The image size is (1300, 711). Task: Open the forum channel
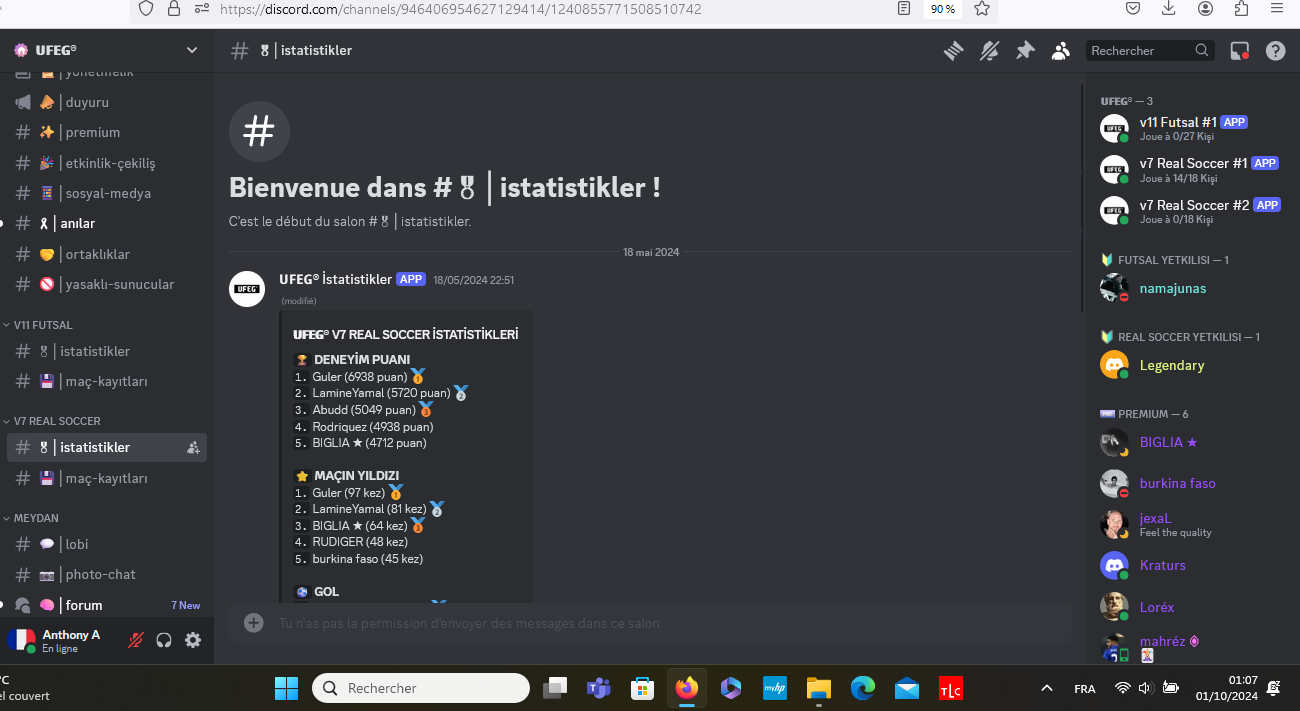pyautogui.click(x=107, y=605)
